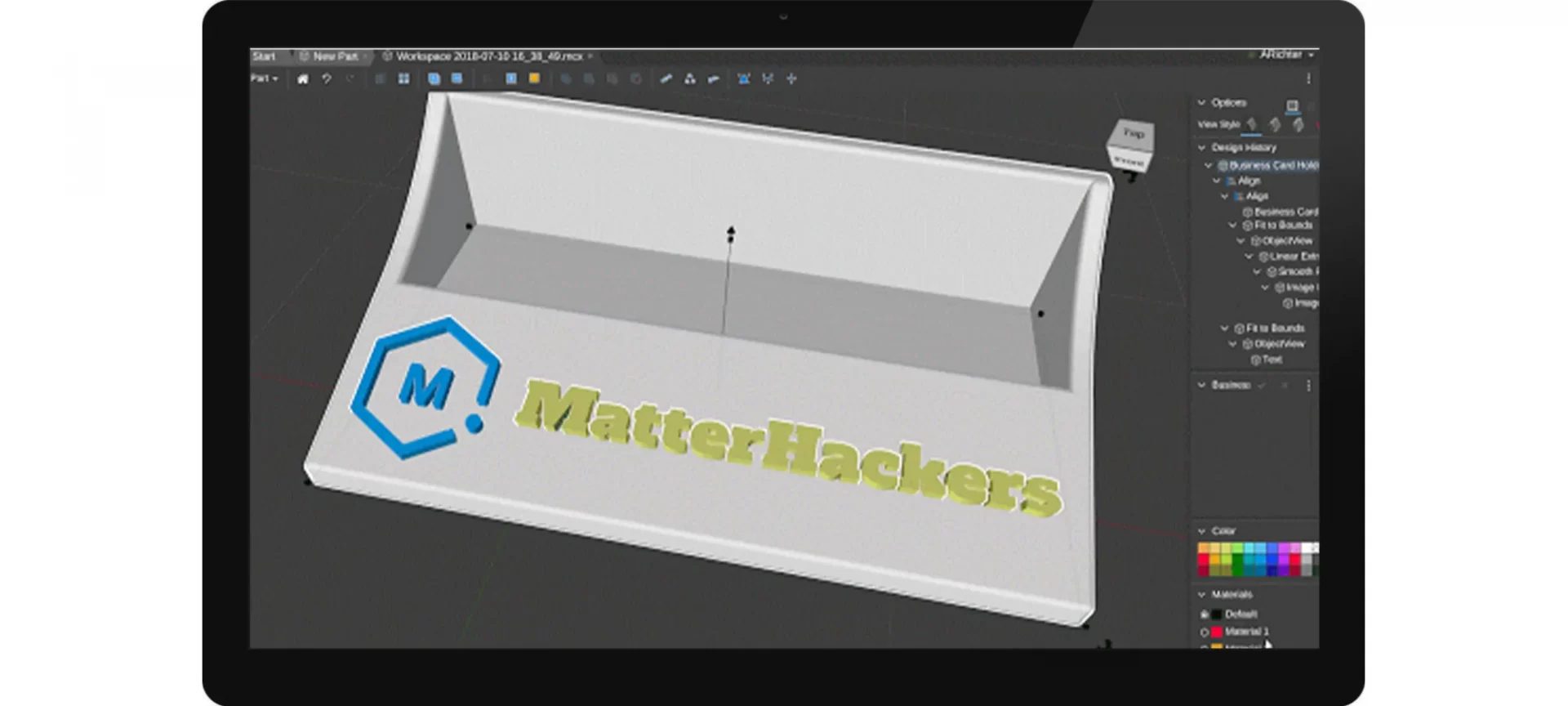Viewport: 1568px width, 706px height.
Task: Collapse the Color section
Action: [1201, 531]
